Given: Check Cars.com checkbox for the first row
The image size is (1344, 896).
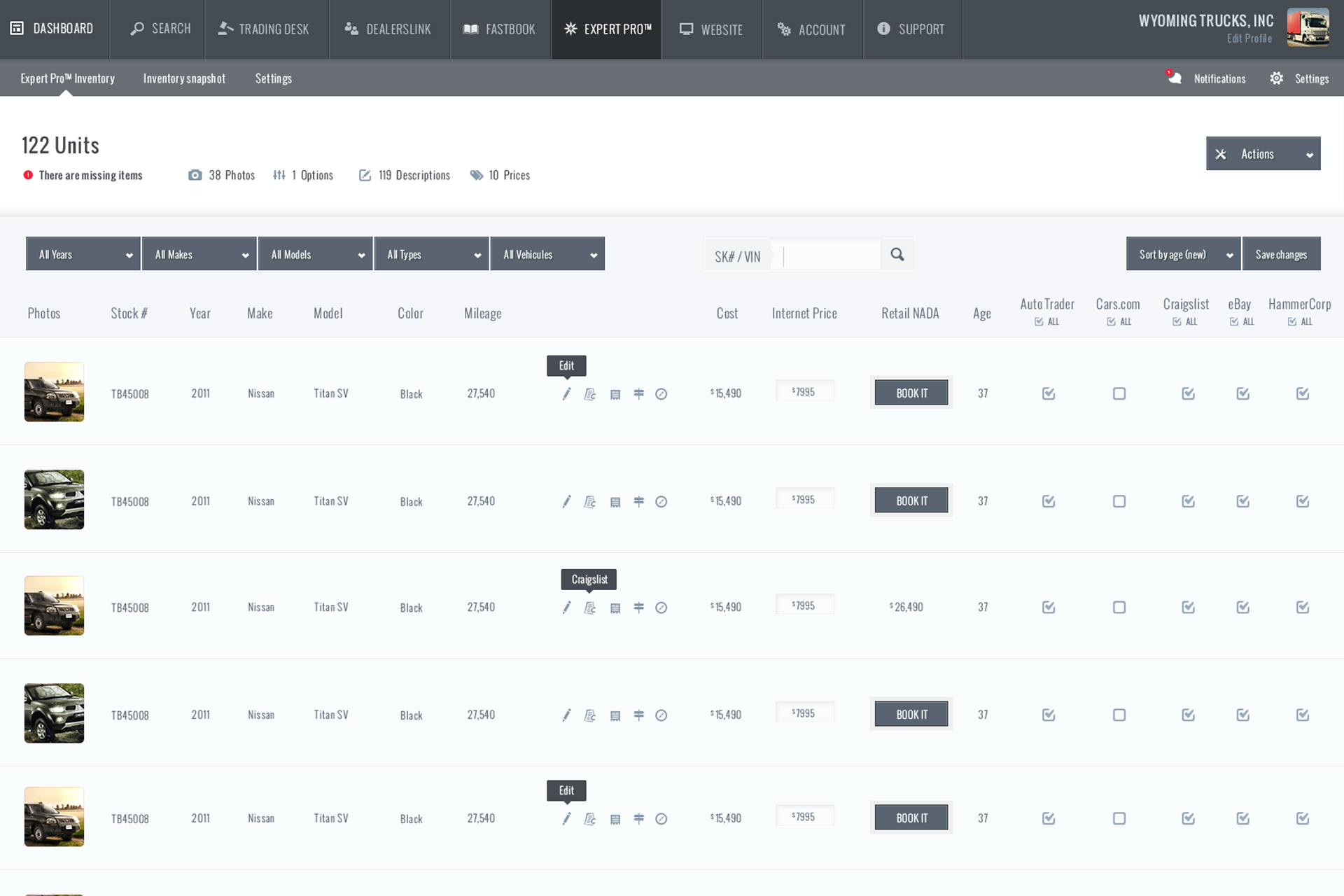Looking at the screenshot, I should point(1119,393).
